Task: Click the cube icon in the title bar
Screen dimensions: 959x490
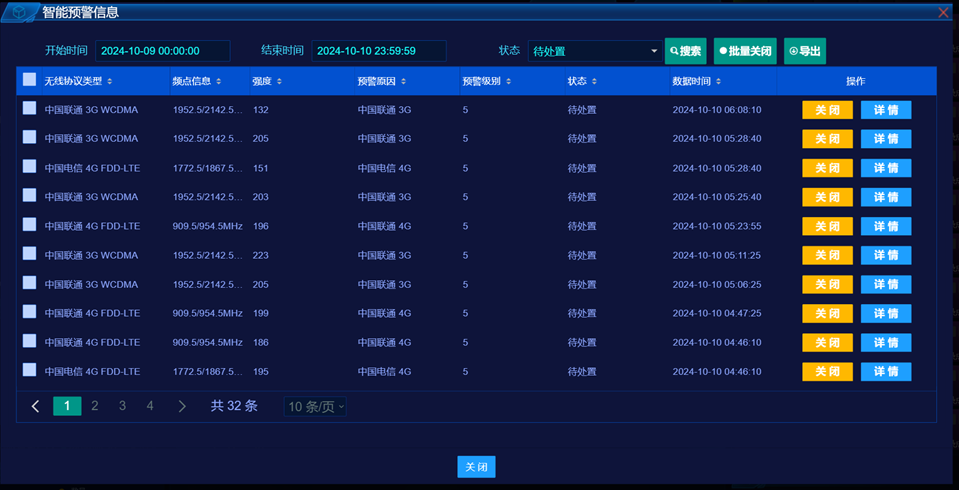Action: 19,12
